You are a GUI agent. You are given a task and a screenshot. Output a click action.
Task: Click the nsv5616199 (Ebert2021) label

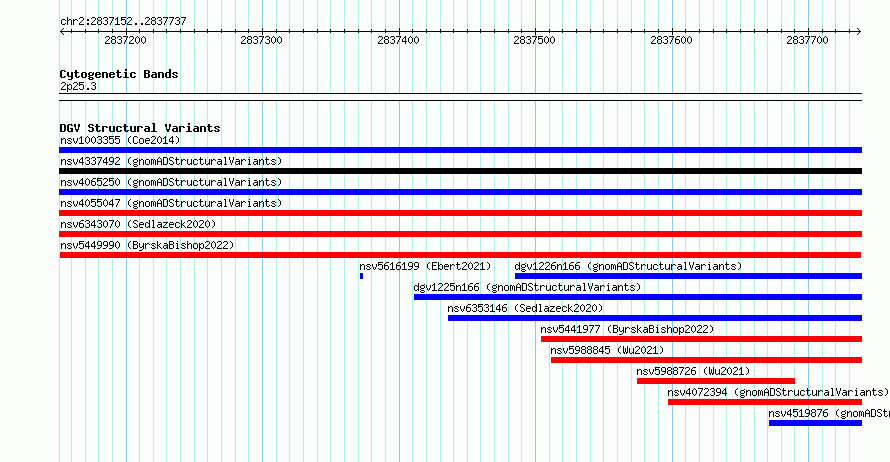click(425, 266)
